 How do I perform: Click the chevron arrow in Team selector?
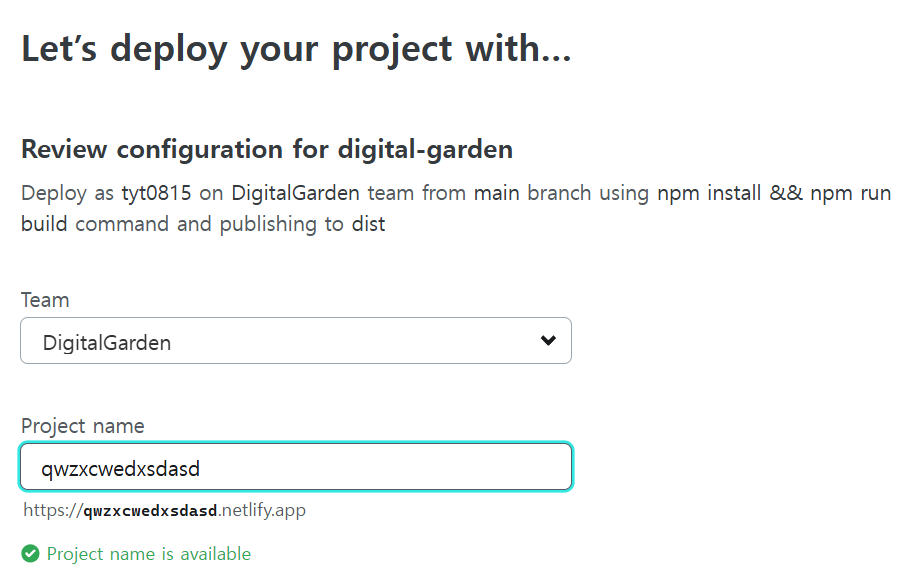point(548,341)
